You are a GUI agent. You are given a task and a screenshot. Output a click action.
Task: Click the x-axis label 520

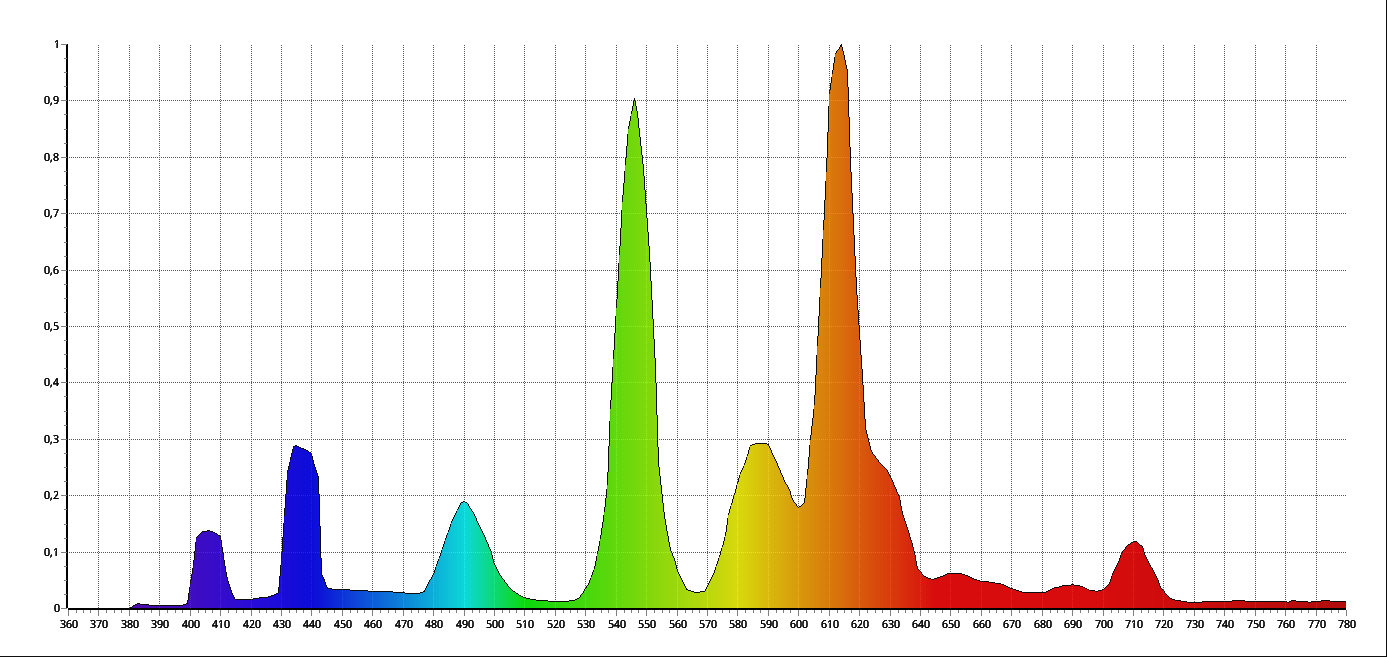coord(556,625)
